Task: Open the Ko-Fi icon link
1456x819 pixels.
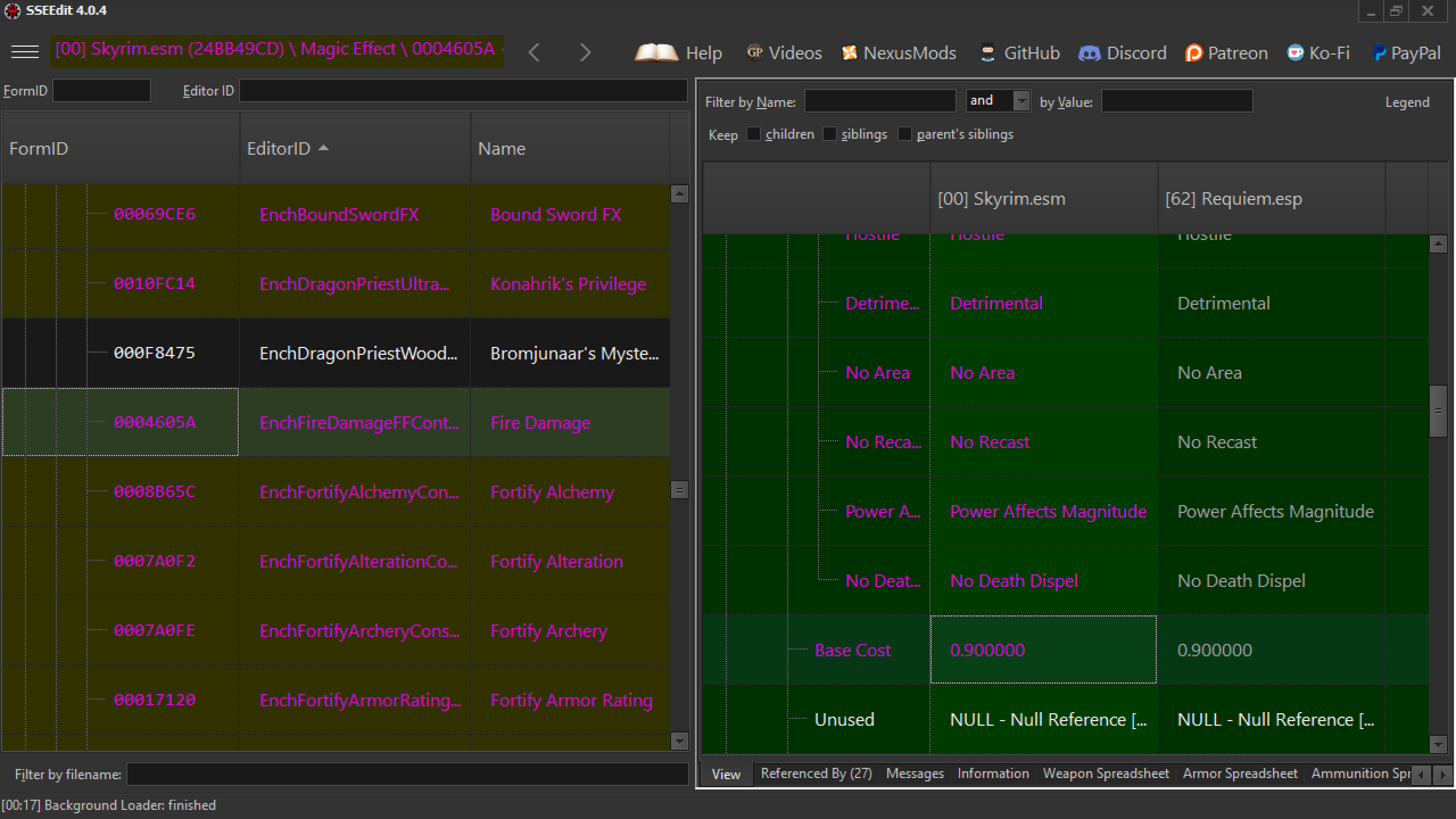Action: click(x=1295, y=53)
